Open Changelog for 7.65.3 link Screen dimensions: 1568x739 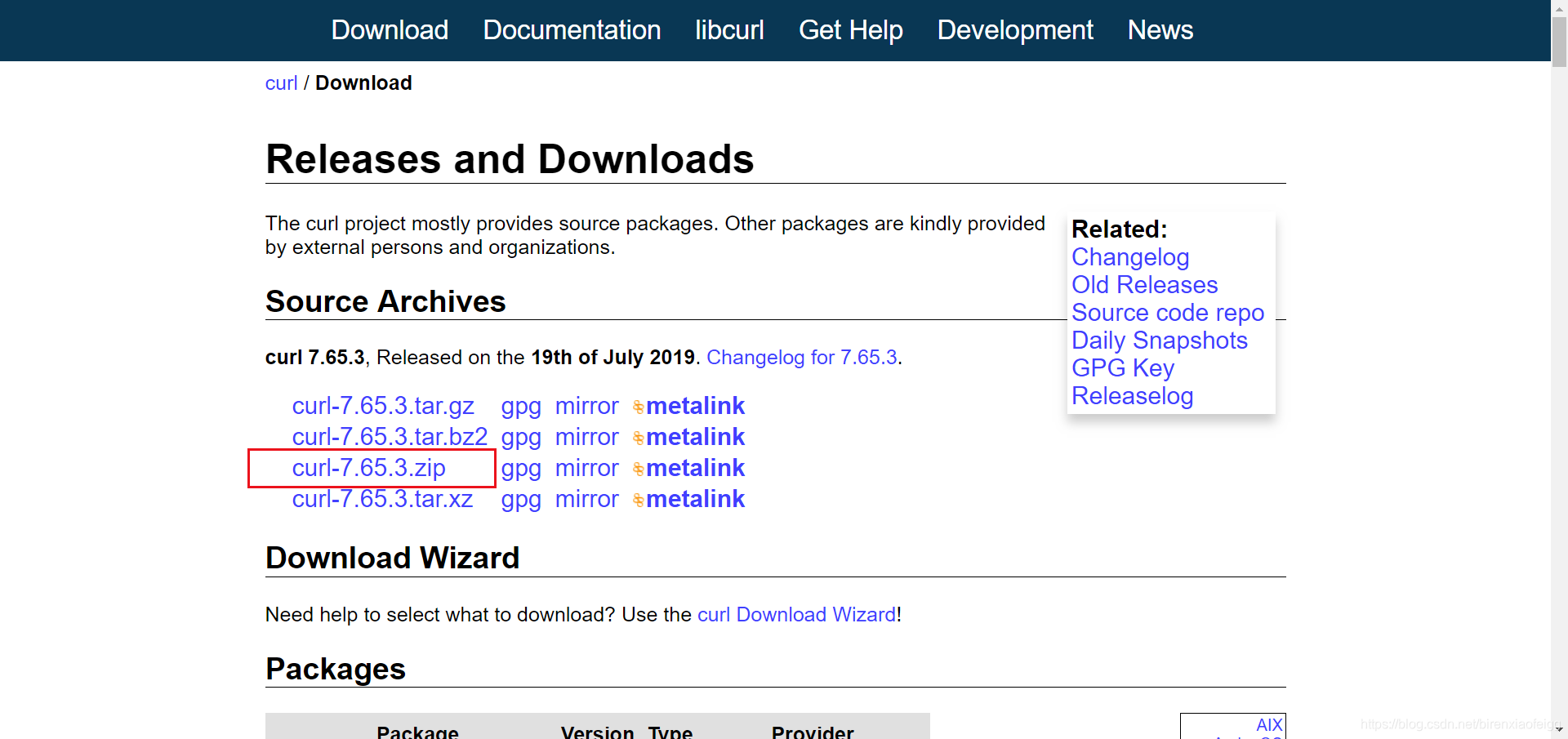(x=802, y=358)
